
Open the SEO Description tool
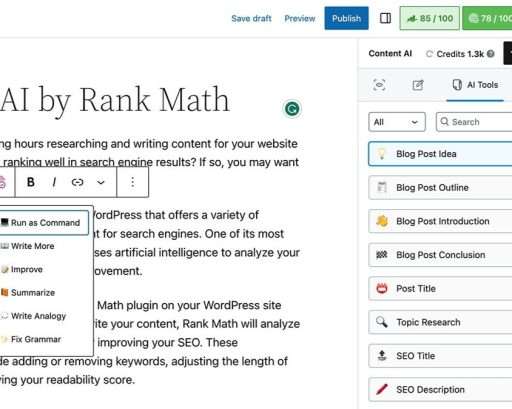440,390
